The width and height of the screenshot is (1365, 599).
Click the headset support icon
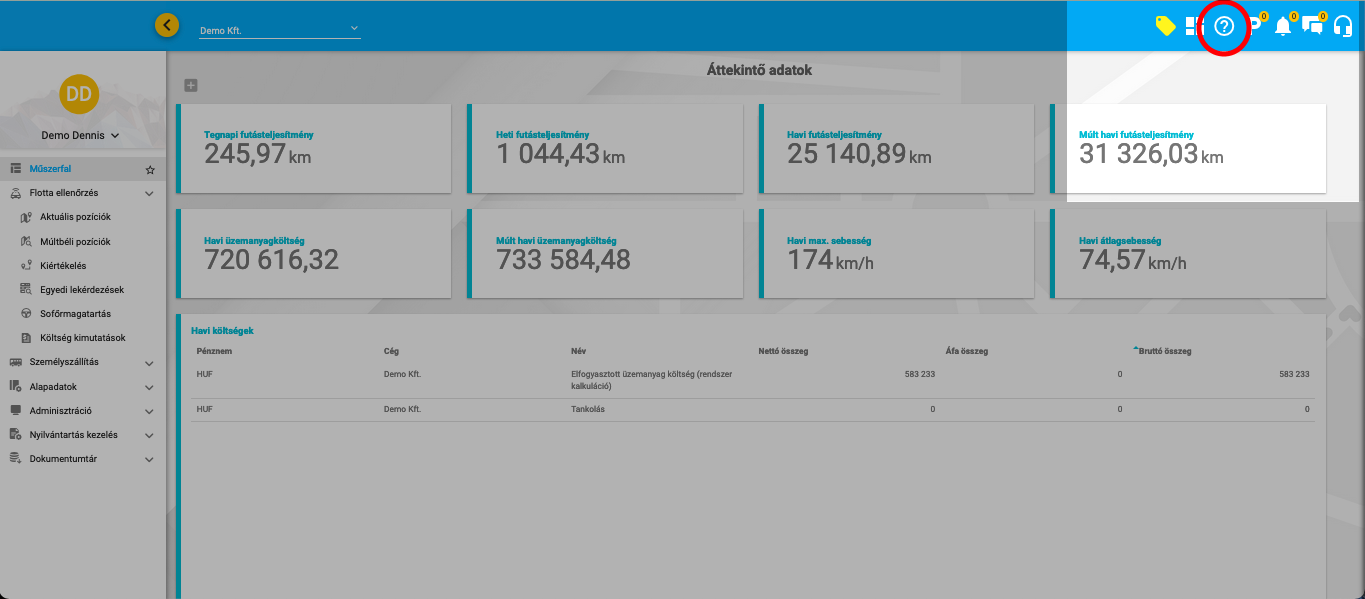(x=1343, y=27)
